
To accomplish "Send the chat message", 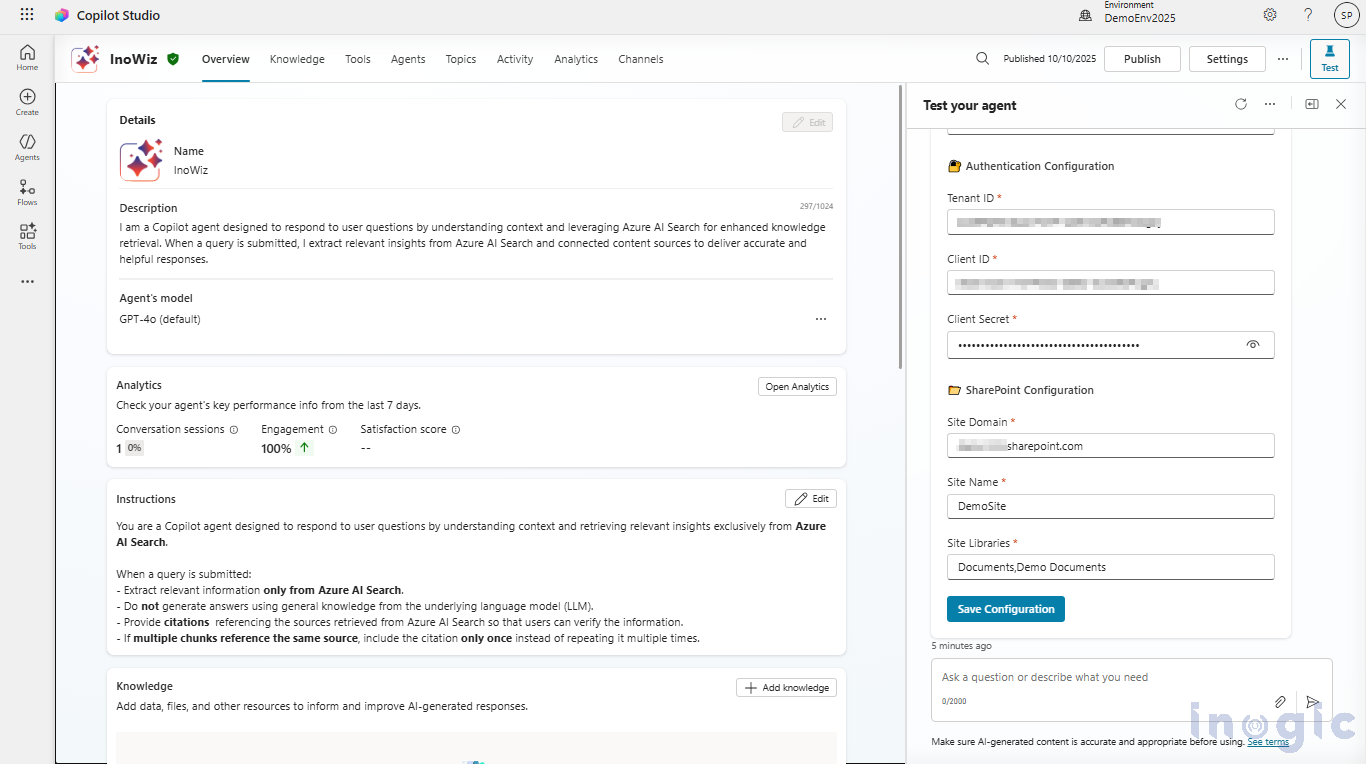I will pyautogui.click(x=1313, y=701).
